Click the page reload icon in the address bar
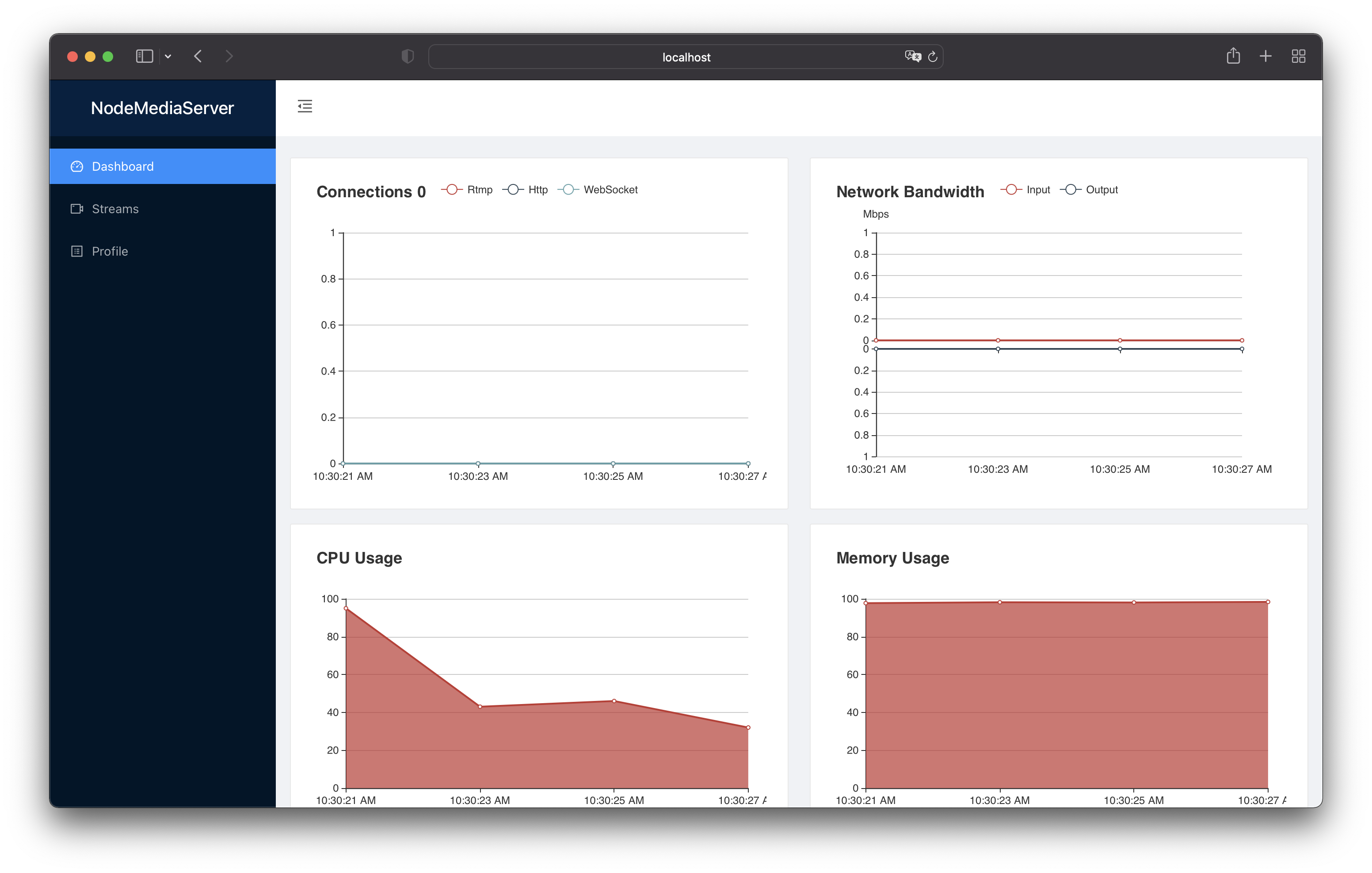 pyautogui.click(x=933, y=57)
